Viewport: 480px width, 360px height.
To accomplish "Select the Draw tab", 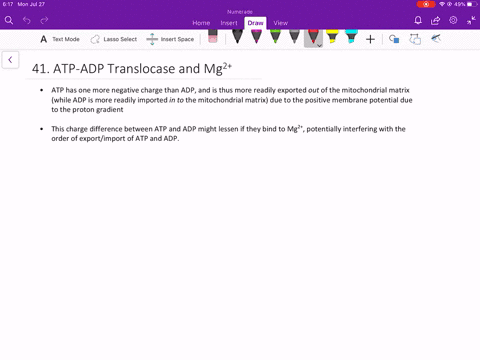I will click(255, 23).
